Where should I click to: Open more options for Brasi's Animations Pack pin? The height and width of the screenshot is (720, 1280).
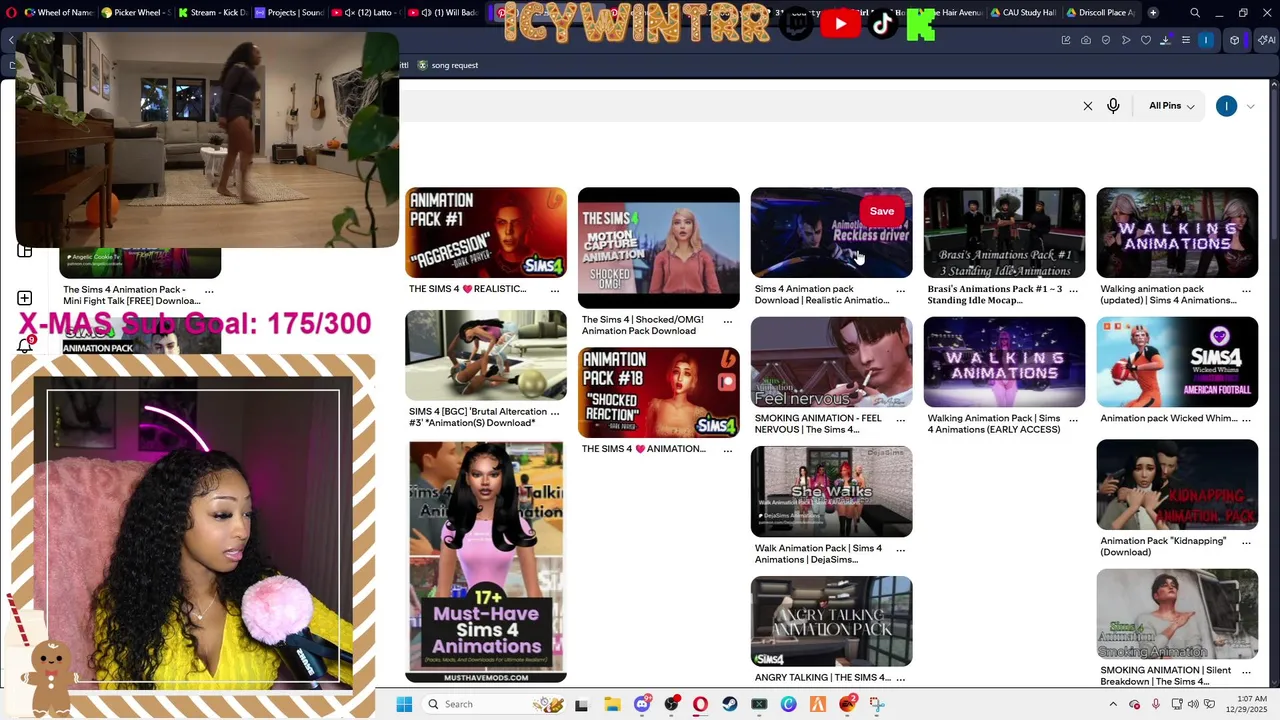pos(1073,290)
